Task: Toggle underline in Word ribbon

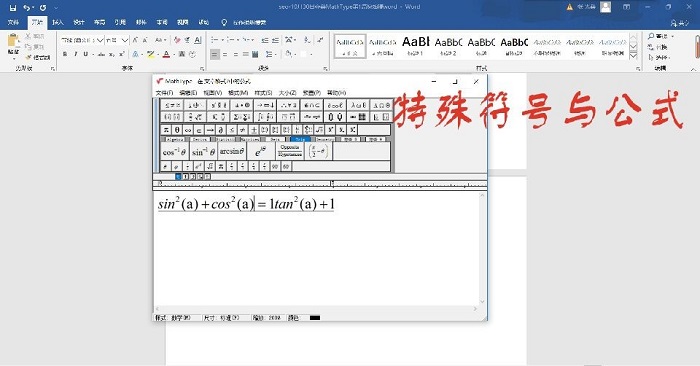Action: pyautogui.click(x=85, y=54)
